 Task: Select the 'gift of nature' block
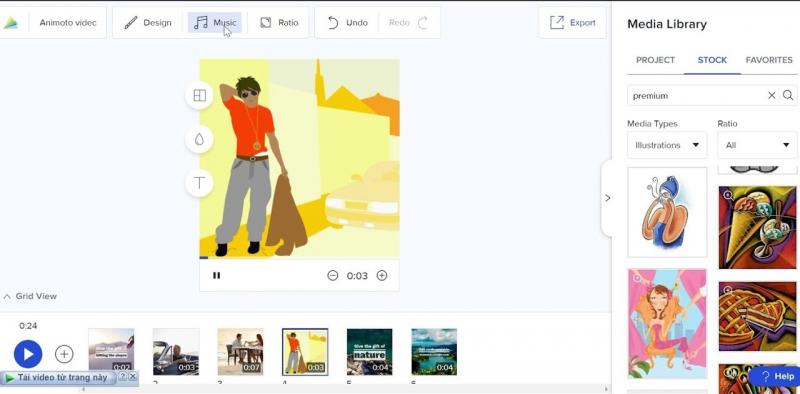[x=370, y=352]
